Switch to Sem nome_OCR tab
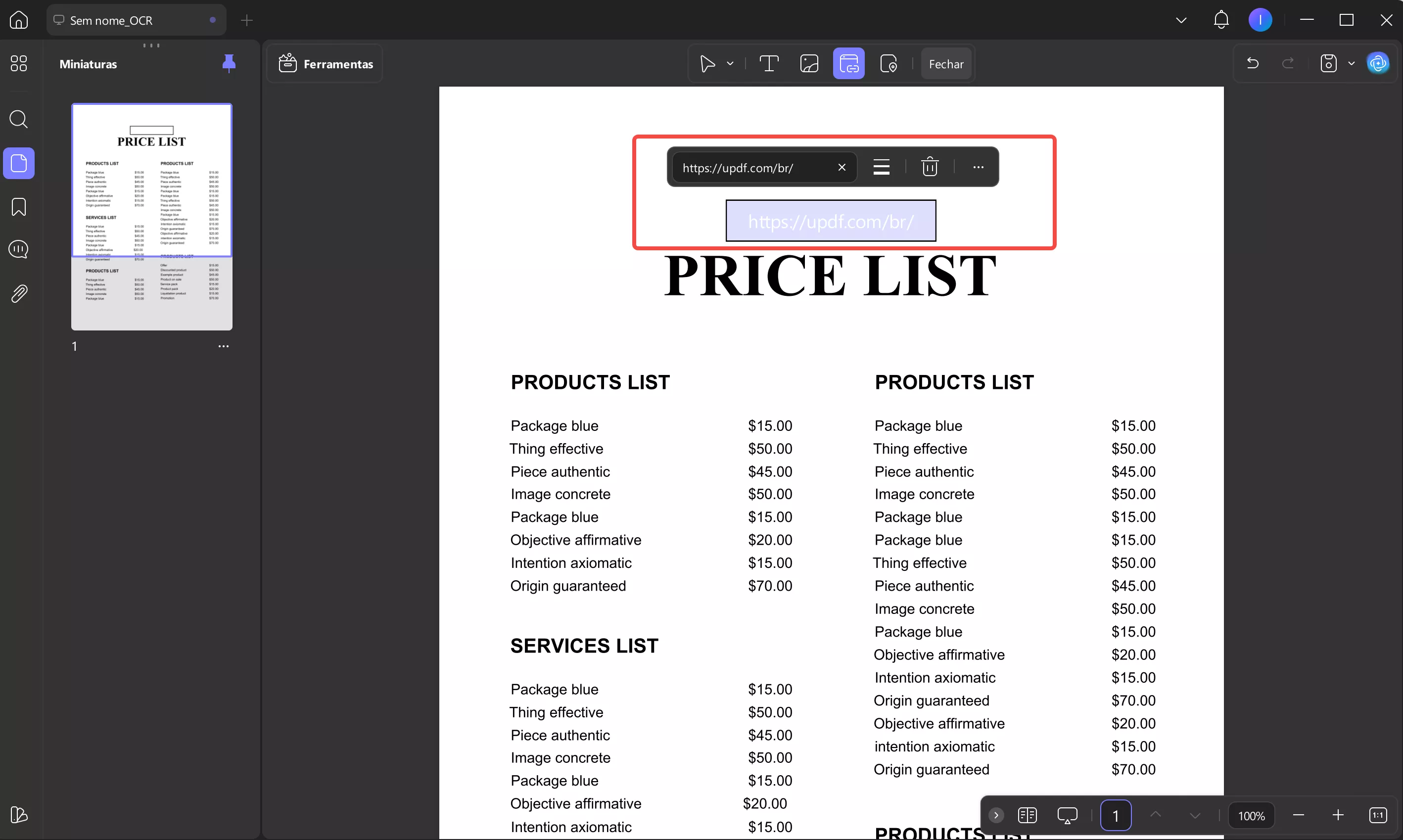 (111, 20)
